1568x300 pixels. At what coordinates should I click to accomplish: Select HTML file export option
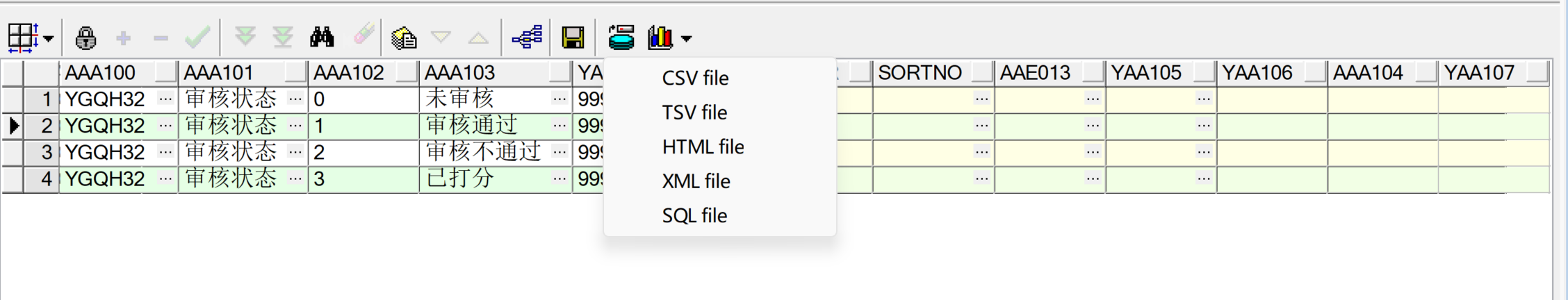[703, 147]
